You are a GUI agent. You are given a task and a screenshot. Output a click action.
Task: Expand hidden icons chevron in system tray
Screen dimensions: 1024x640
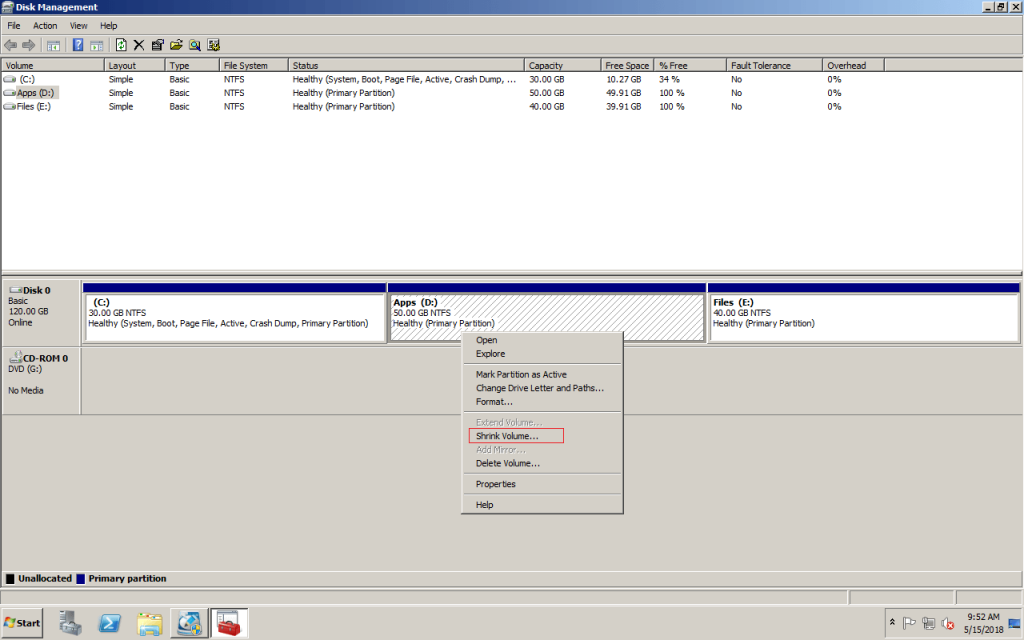(893, 622)
